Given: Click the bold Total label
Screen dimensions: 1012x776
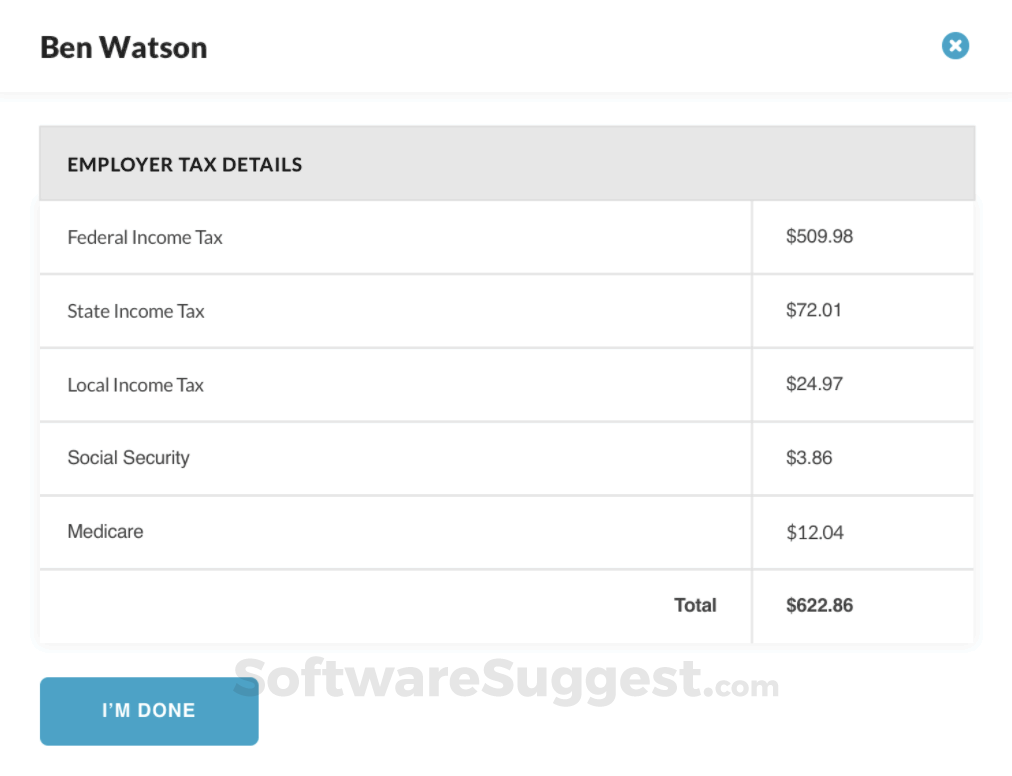Looking at the screenshot, I should pos(695,605).
